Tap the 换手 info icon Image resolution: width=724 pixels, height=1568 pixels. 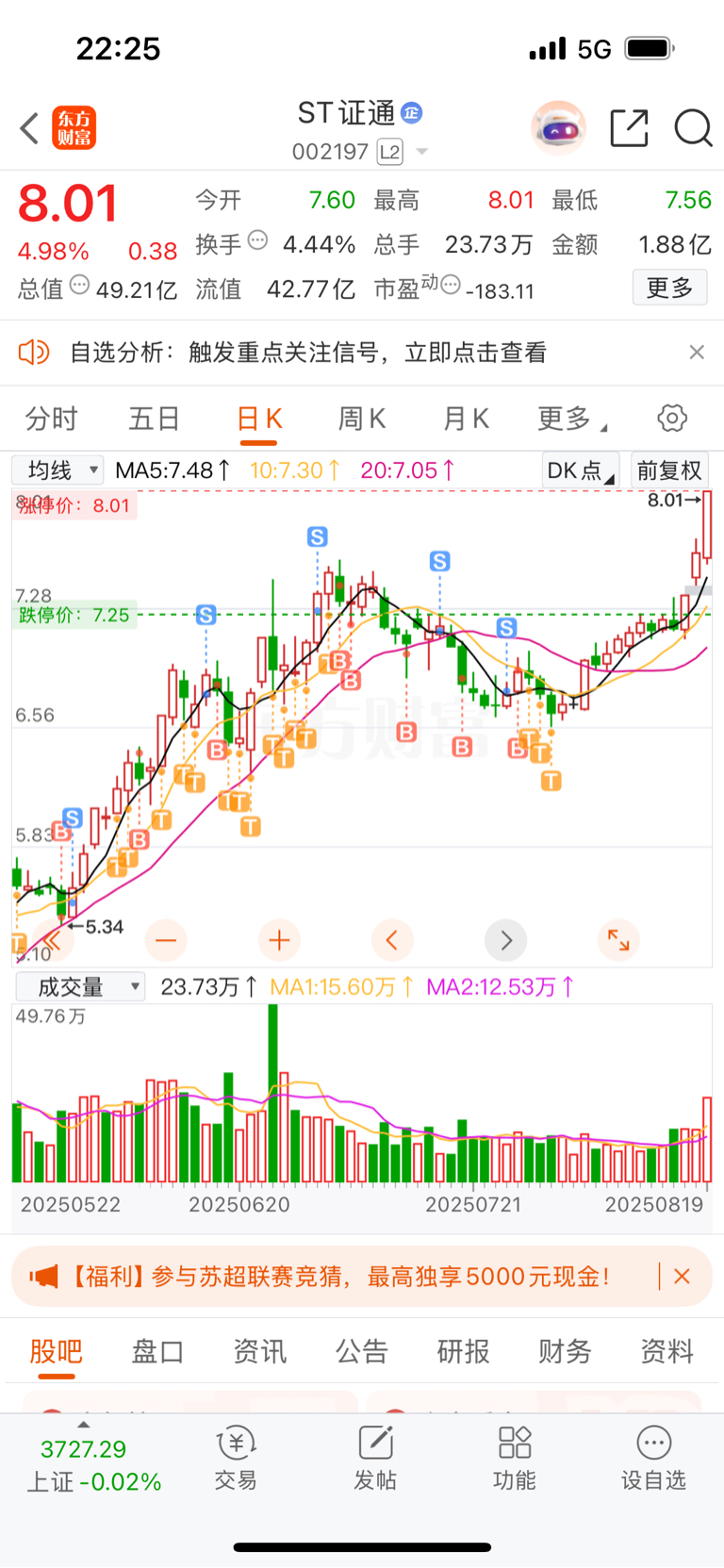[257, 240]
